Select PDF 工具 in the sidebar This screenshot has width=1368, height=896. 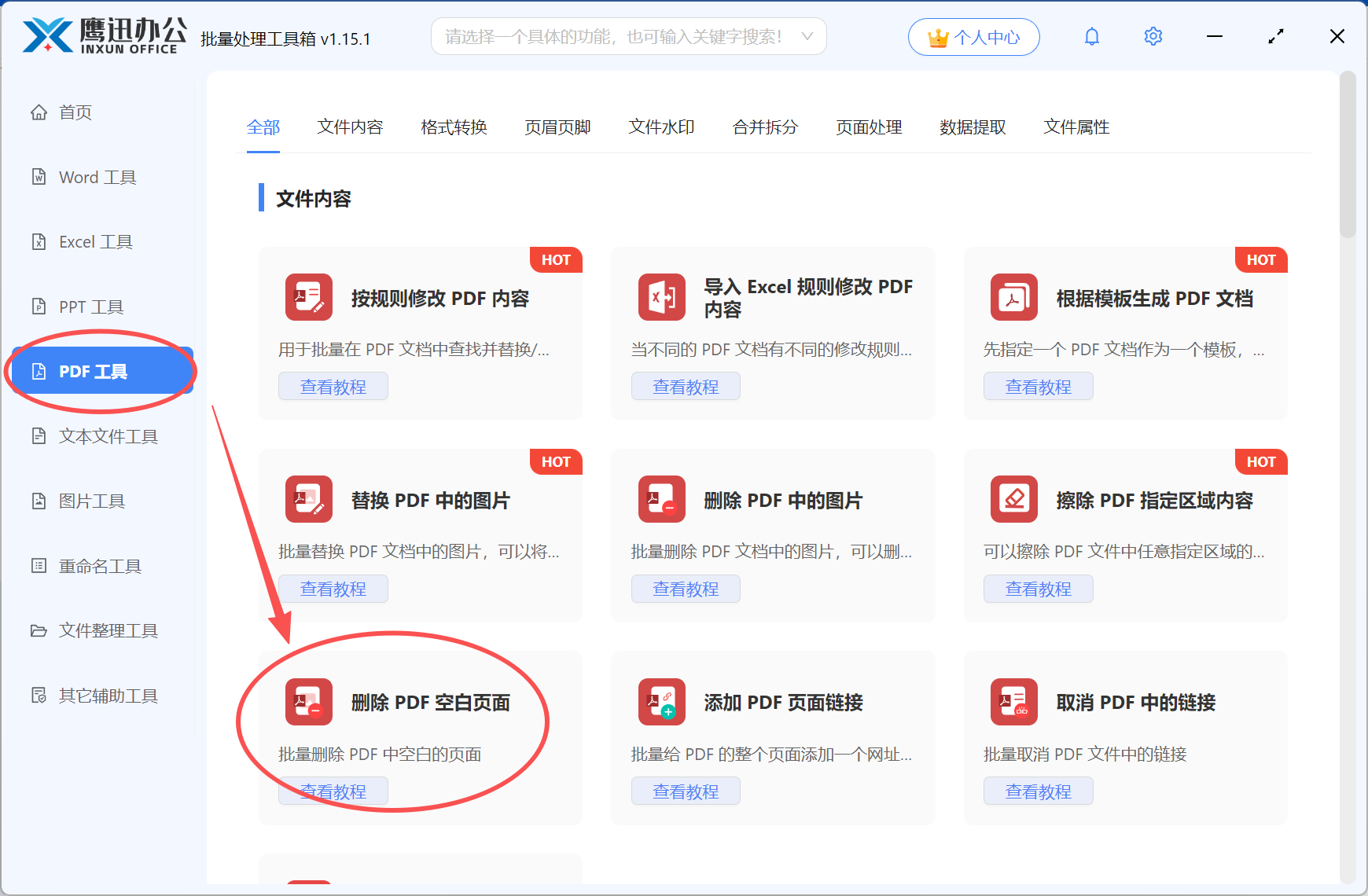[102, 371]
